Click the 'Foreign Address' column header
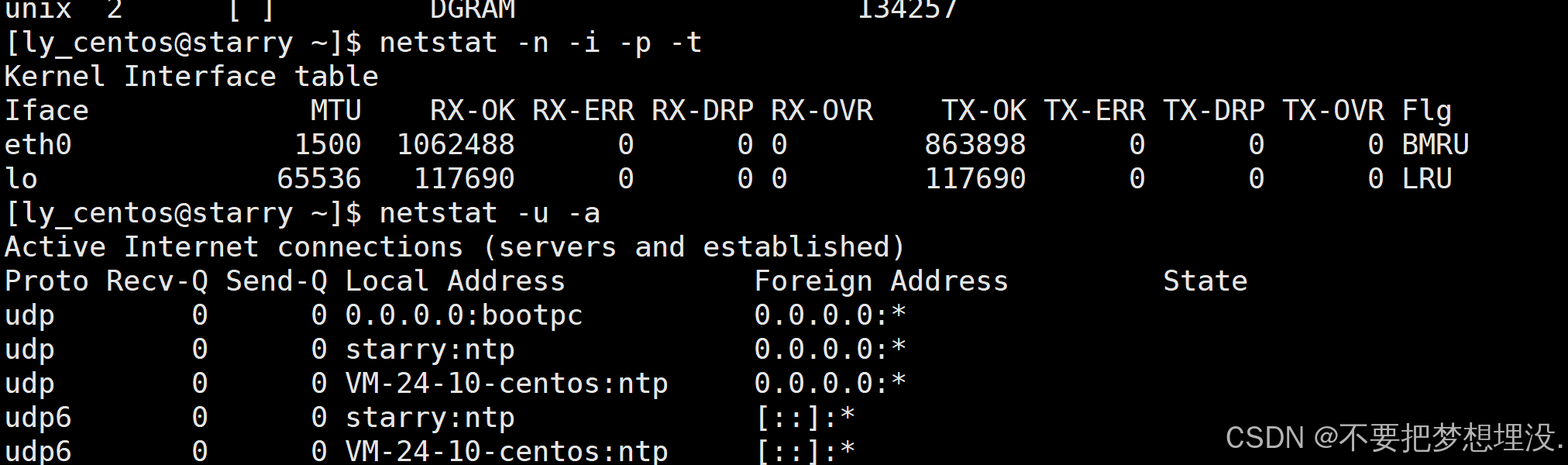This screenshot has height=465, width=1568. [x=881, y=281]
